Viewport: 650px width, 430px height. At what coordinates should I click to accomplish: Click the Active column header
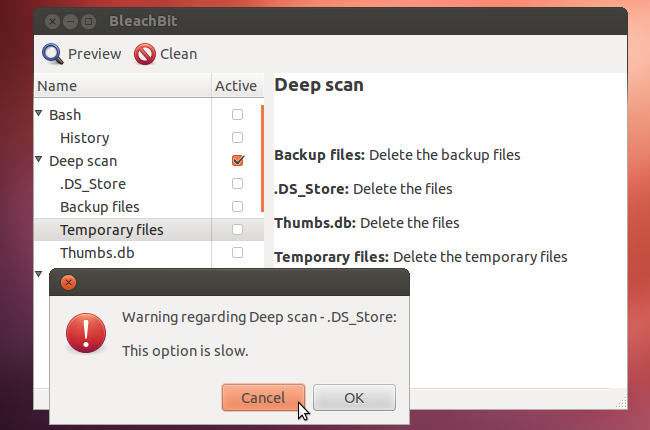coord(238,86)
